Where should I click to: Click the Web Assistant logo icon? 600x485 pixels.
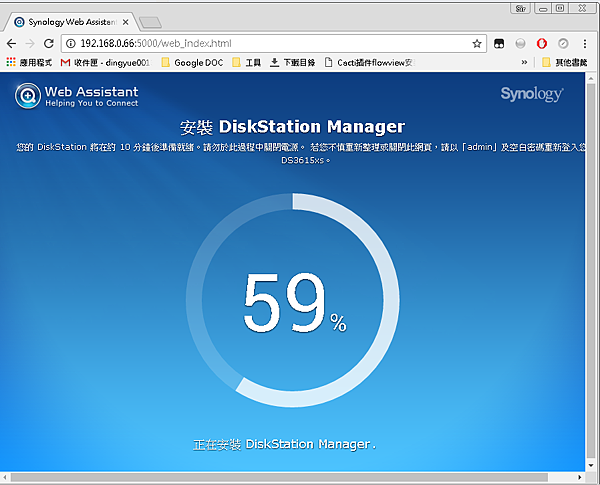click(28, 96)
